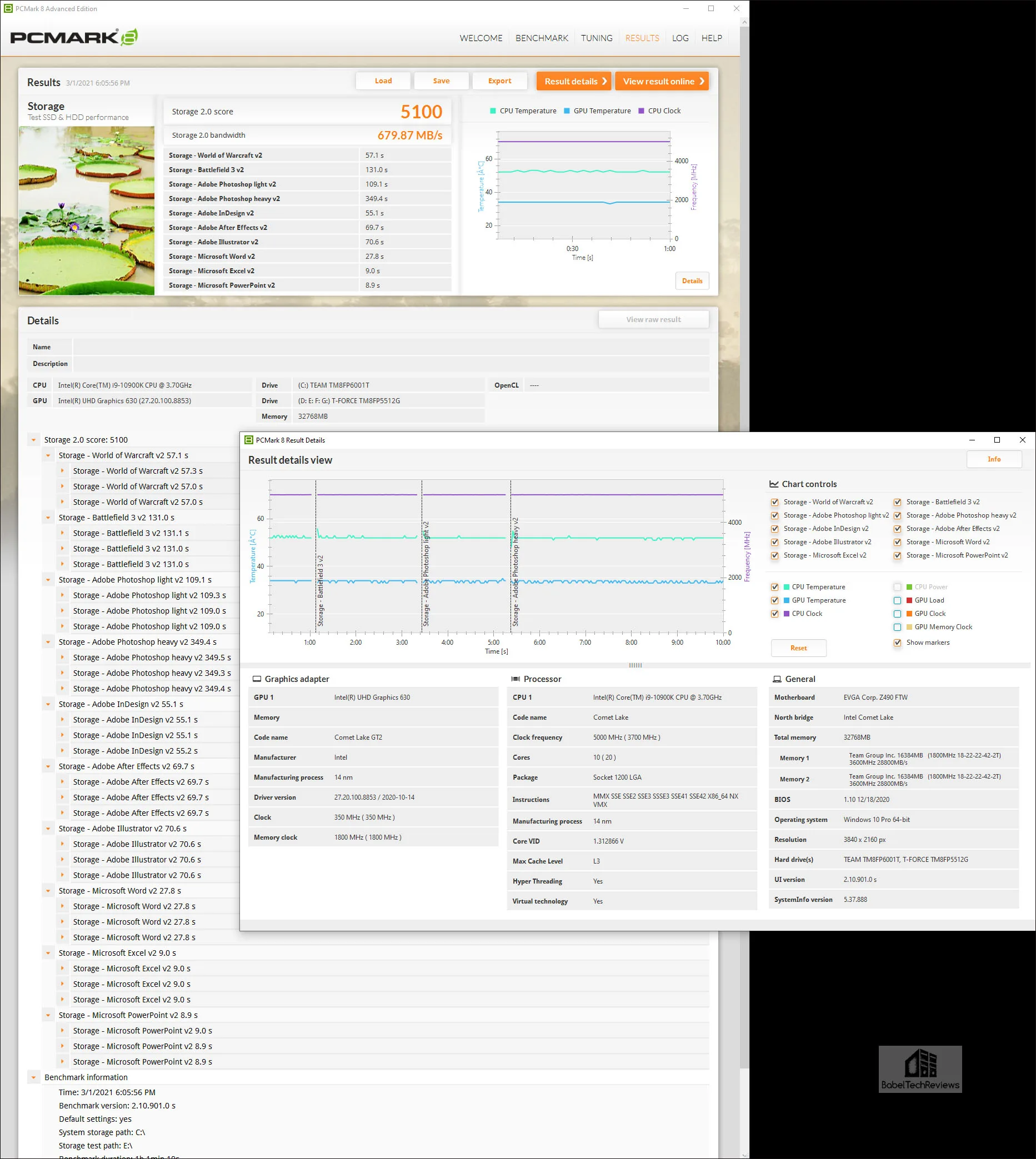Collapse Storage - World of Warcraft v2 57.1 s node

point(48,455)
